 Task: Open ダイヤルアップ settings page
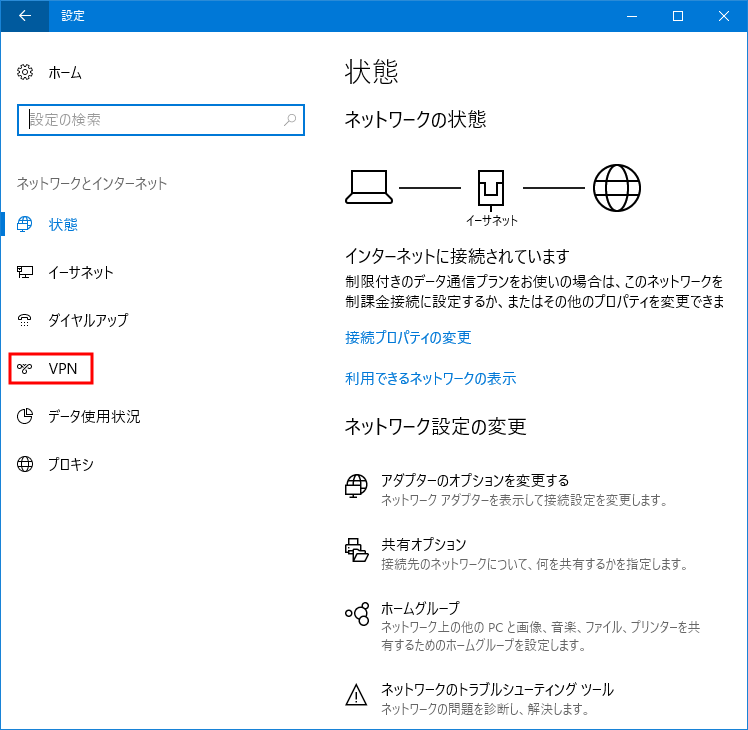tap(88, 321)
